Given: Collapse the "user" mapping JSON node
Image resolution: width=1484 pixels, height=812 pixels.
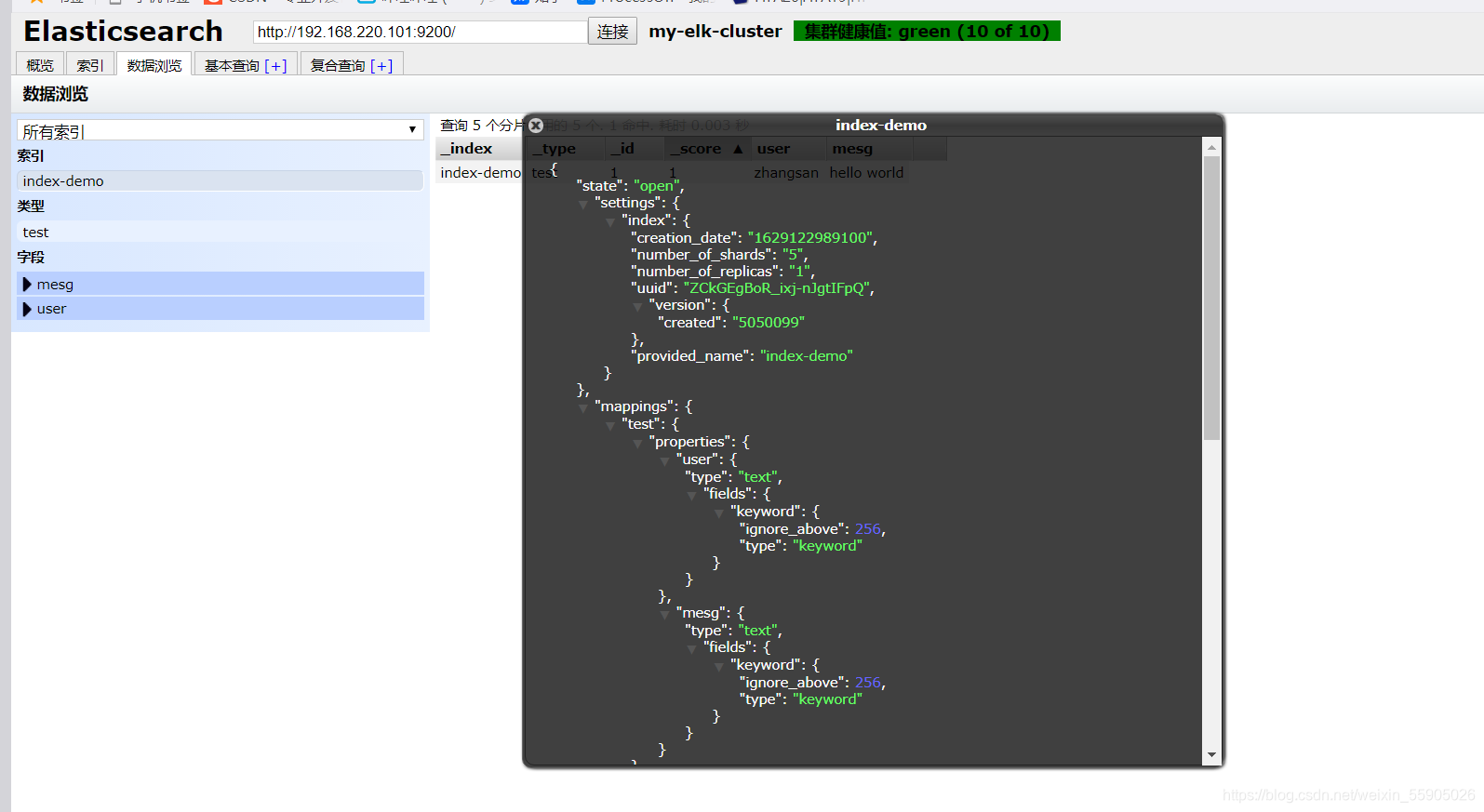Looking at the screenshot, I should coord(664,460).
